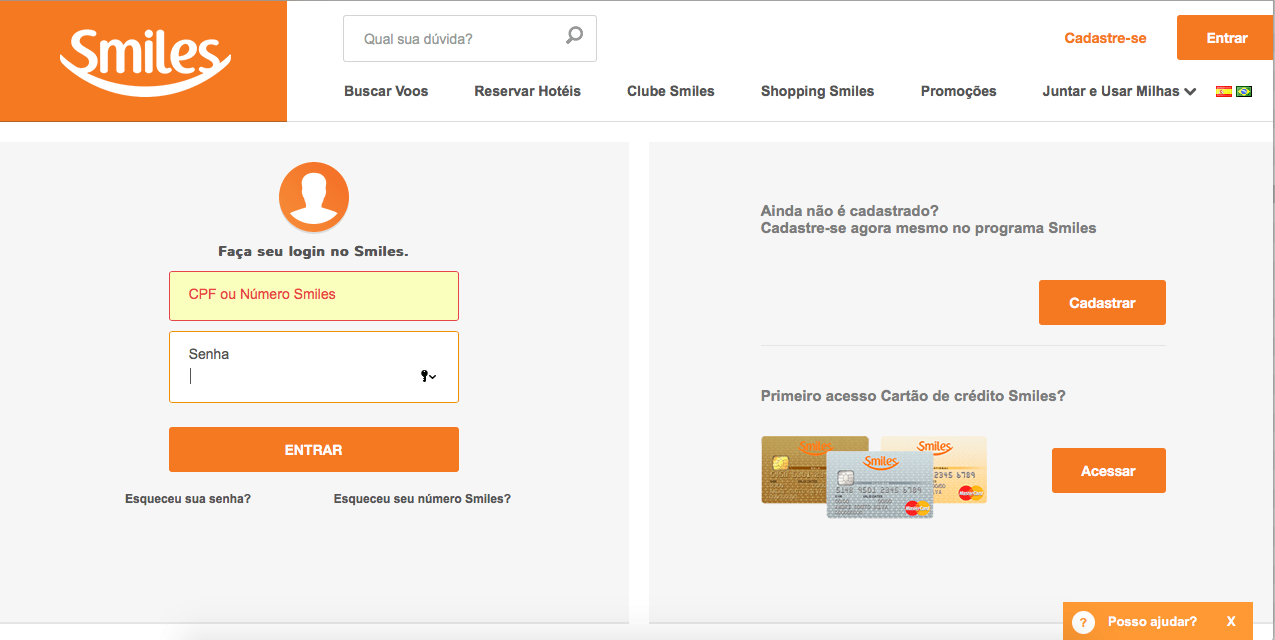
Task: Click the search magnifier icon
Action: (574, 37)
